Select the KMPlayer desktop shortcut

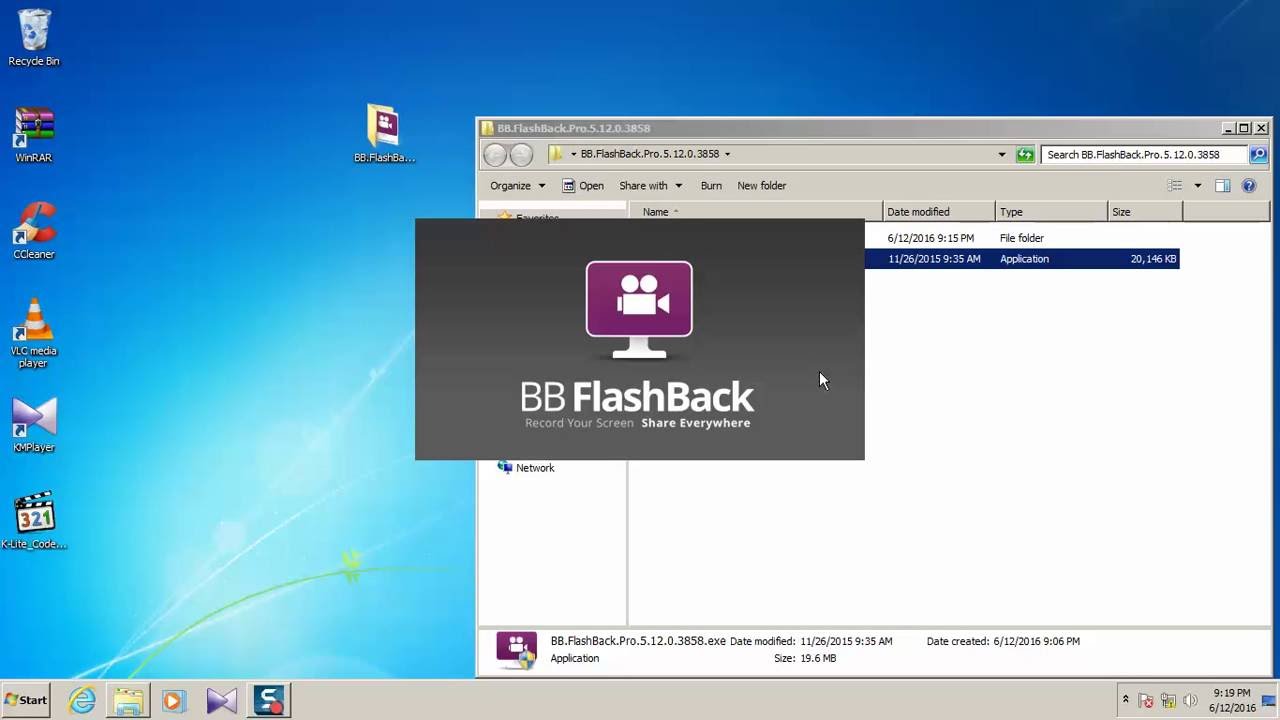tap(34, 425)
